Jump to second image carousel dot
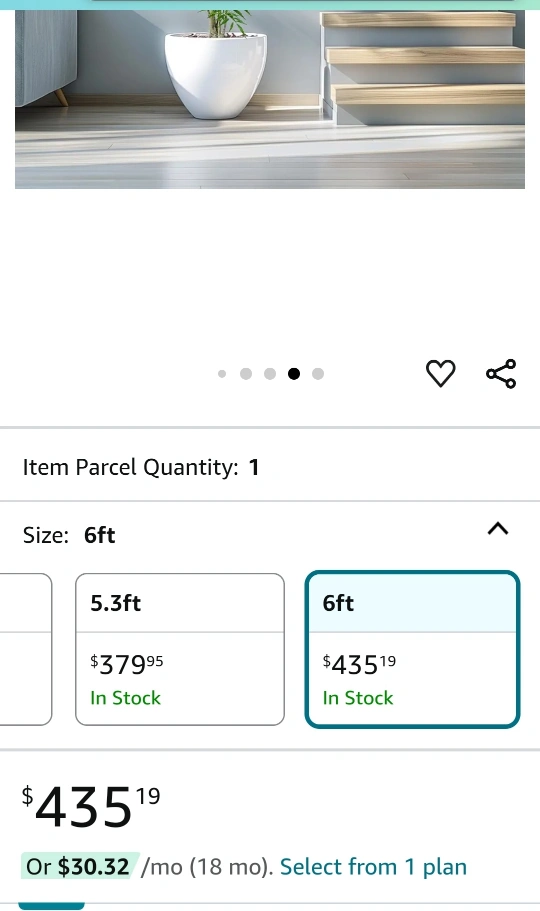This screenshot has height=911, width=540. (x=246, y=374)
